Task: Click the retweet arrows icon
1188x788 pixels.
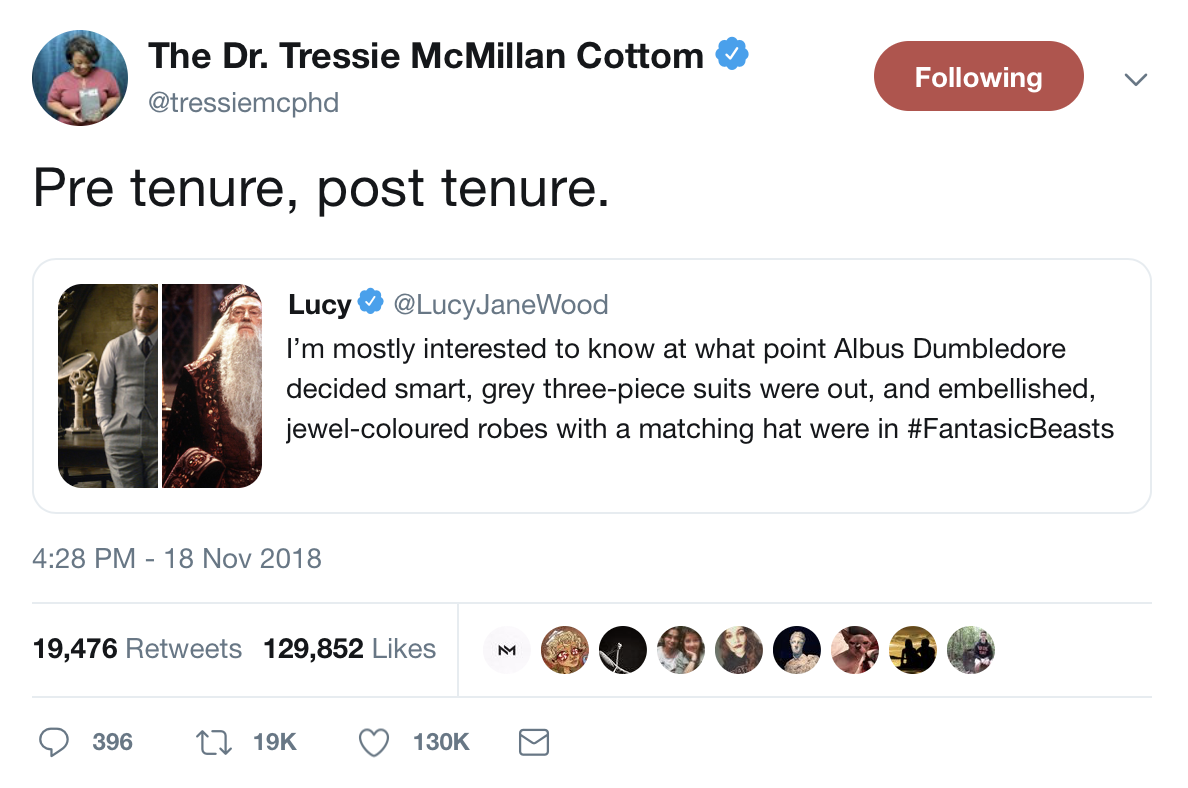Action: (212, 742)
